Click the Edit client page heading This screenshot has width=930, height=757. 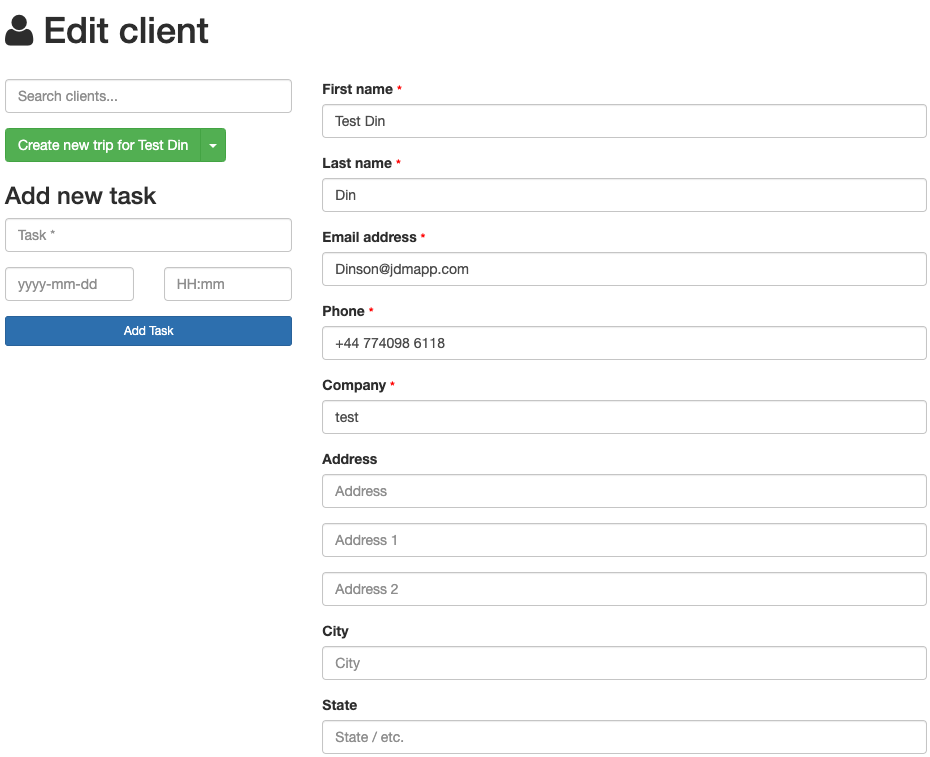[126, 31]
